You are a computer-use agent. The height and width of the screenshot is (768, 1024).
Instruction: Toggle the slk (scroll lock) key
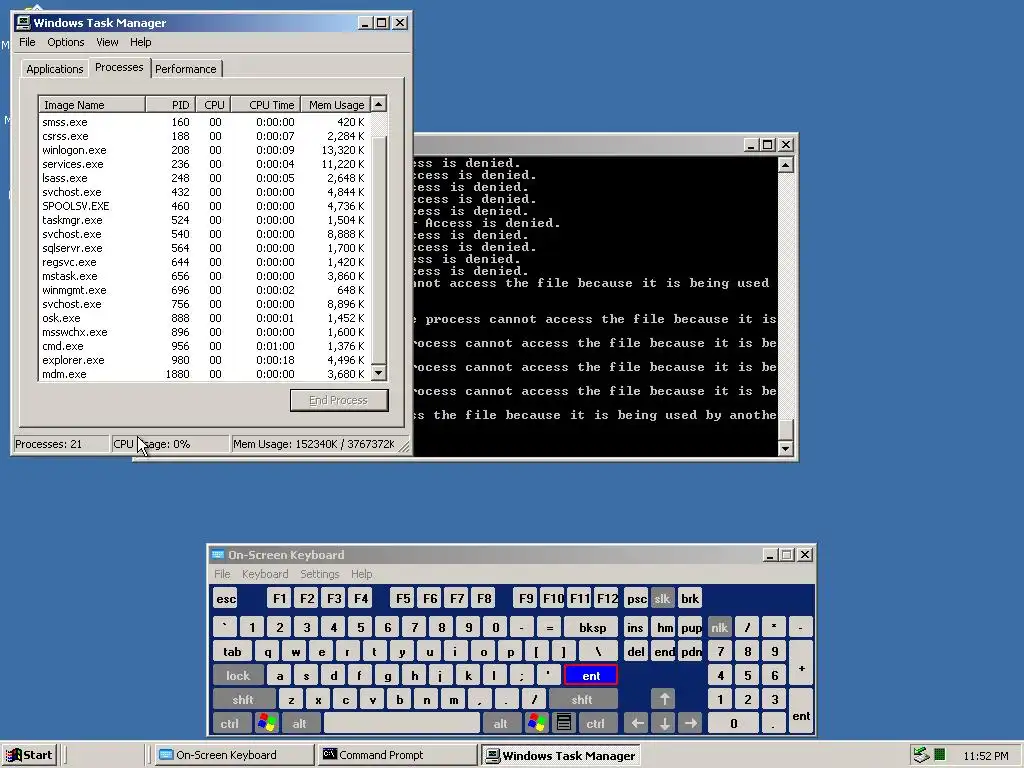662,599
